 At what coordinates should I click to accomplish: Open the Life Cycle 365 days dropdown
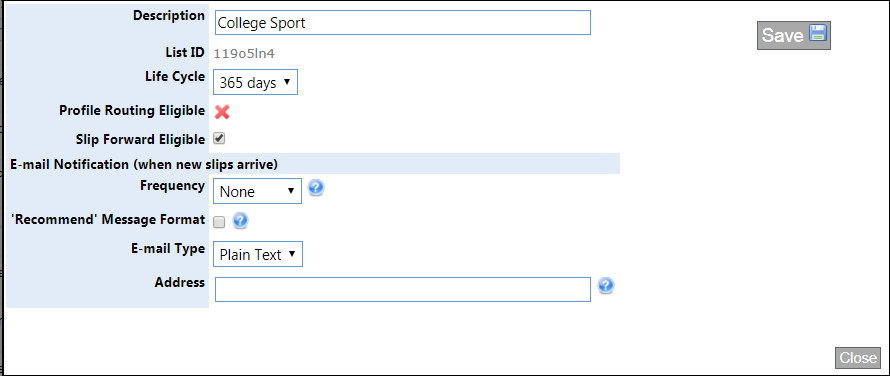tap(255, 82)
